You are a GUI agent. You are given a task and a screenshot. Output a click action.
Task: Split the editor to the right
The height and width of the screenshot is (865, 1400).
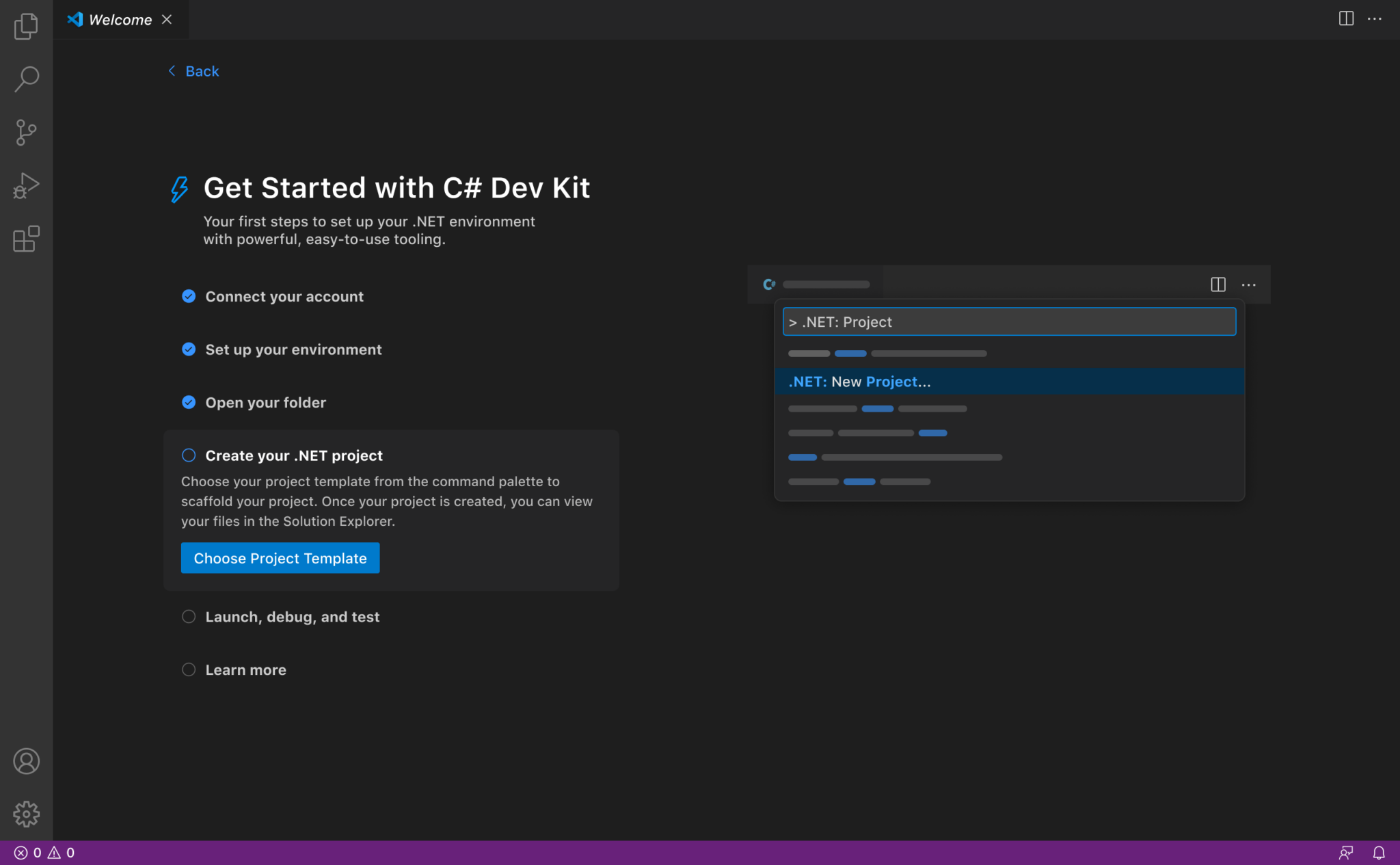click(1345, 18)
